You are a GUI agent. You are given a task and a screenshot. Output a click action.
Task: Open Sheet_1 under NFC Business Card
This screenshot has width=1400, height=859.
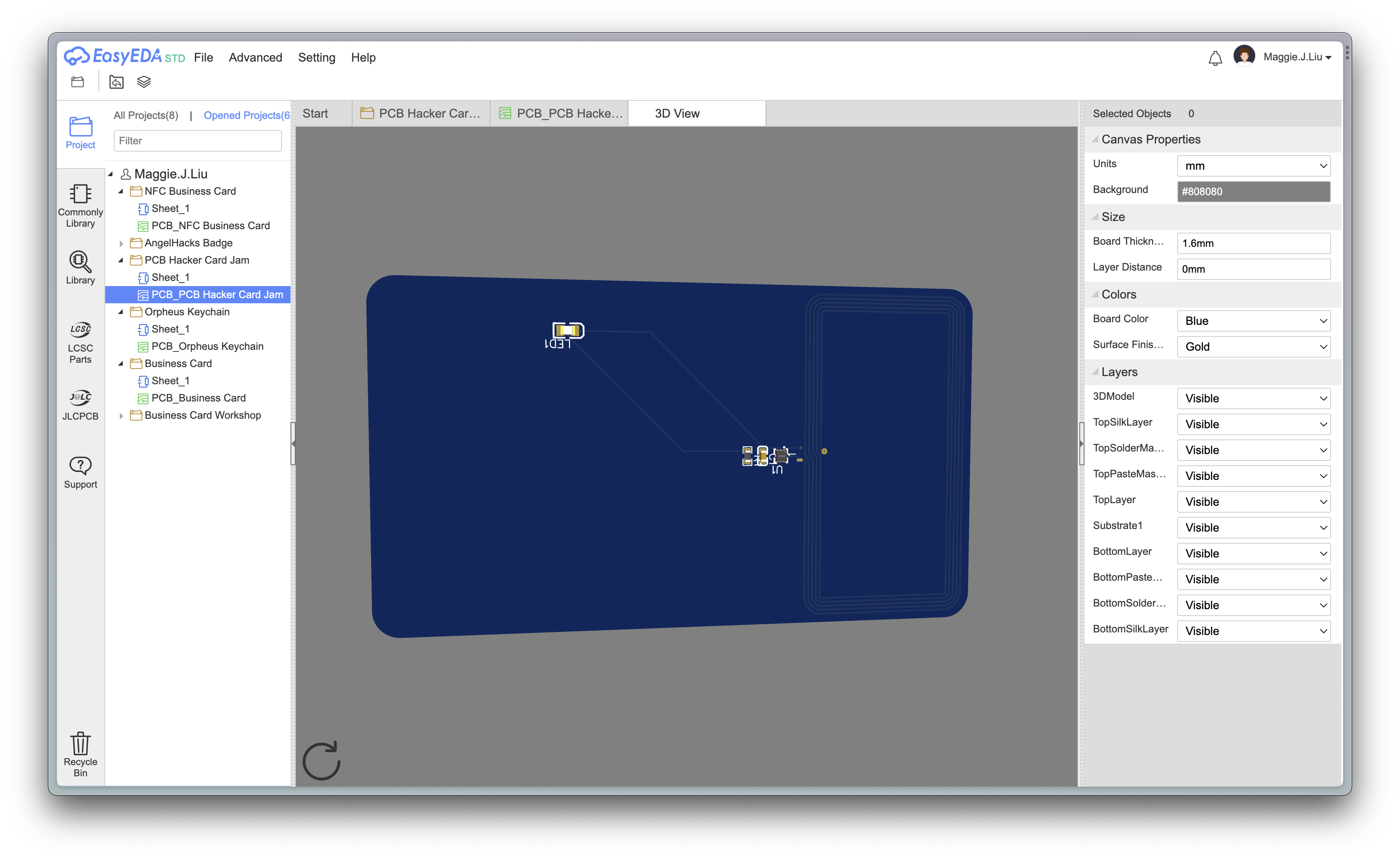(170, 209)
